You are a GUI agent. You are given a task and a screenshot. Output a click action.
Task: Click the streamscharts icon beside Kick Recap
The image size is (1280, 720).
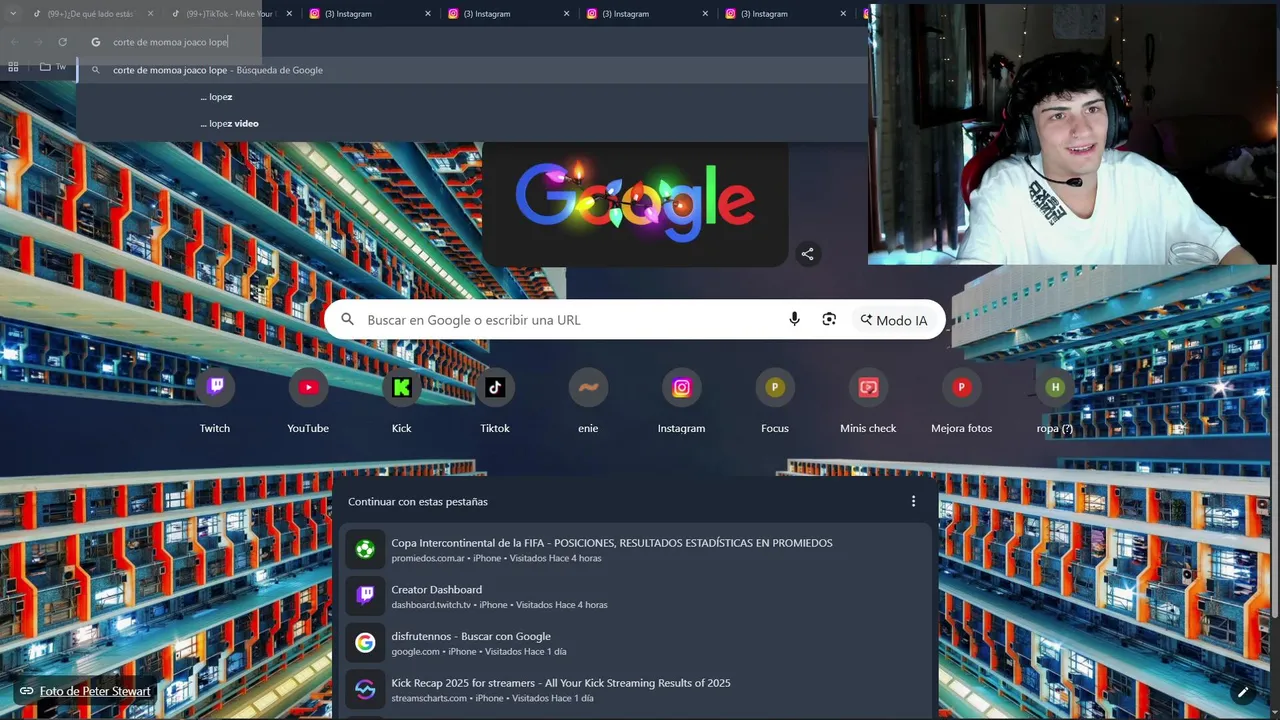(365, 690)
